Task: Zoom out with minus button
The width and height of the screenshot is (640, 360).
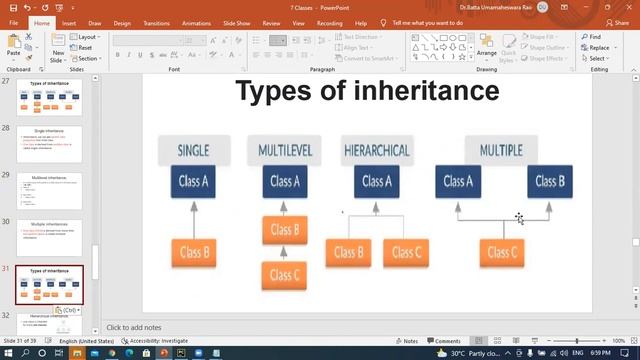Action: coord(549,340)
